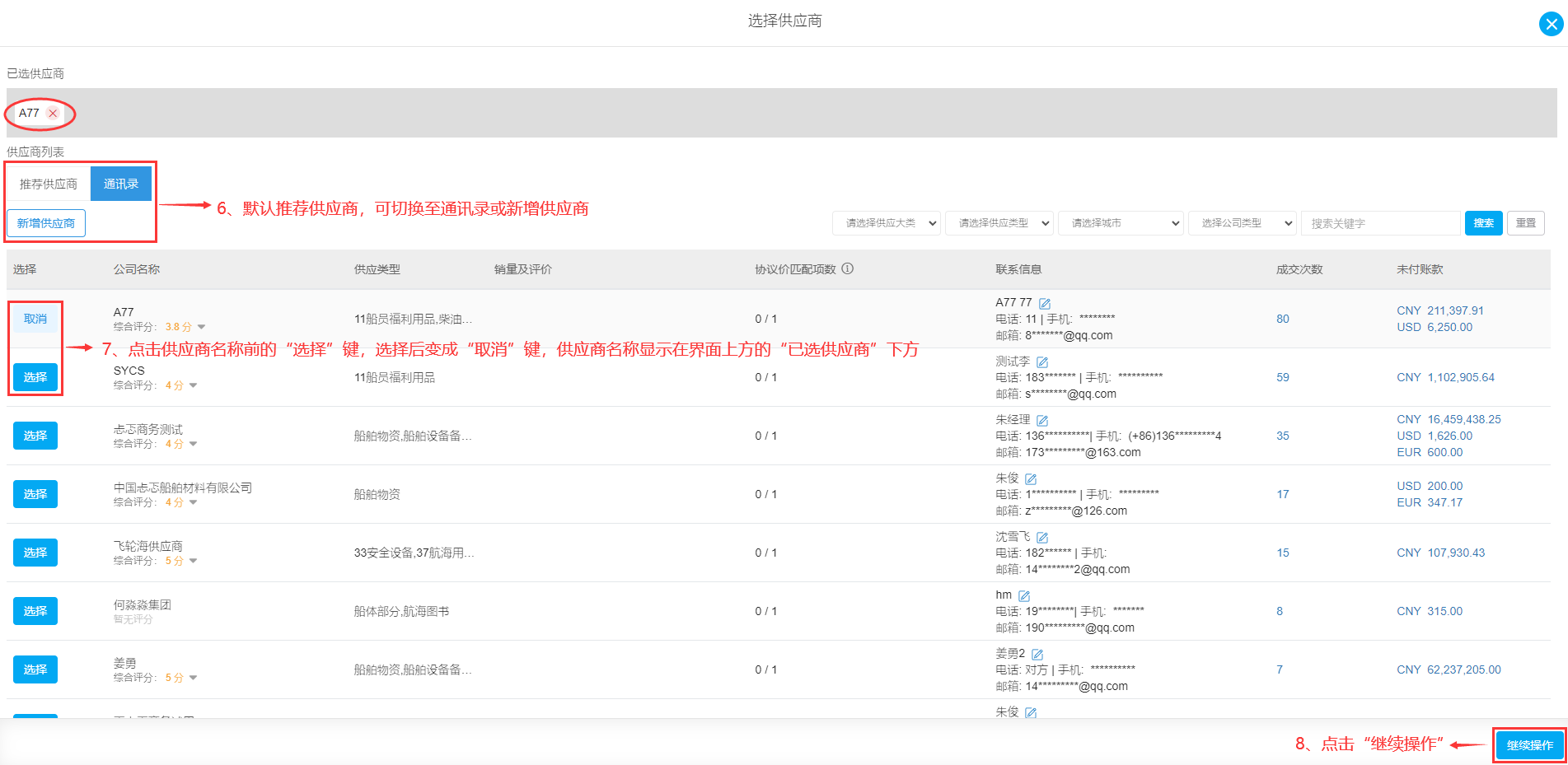This screenshot has height=765, width=1568.
Task: Click unpaid amount CNY 211,397.91
Action: pyautogui.click(x=1440, y=310)
